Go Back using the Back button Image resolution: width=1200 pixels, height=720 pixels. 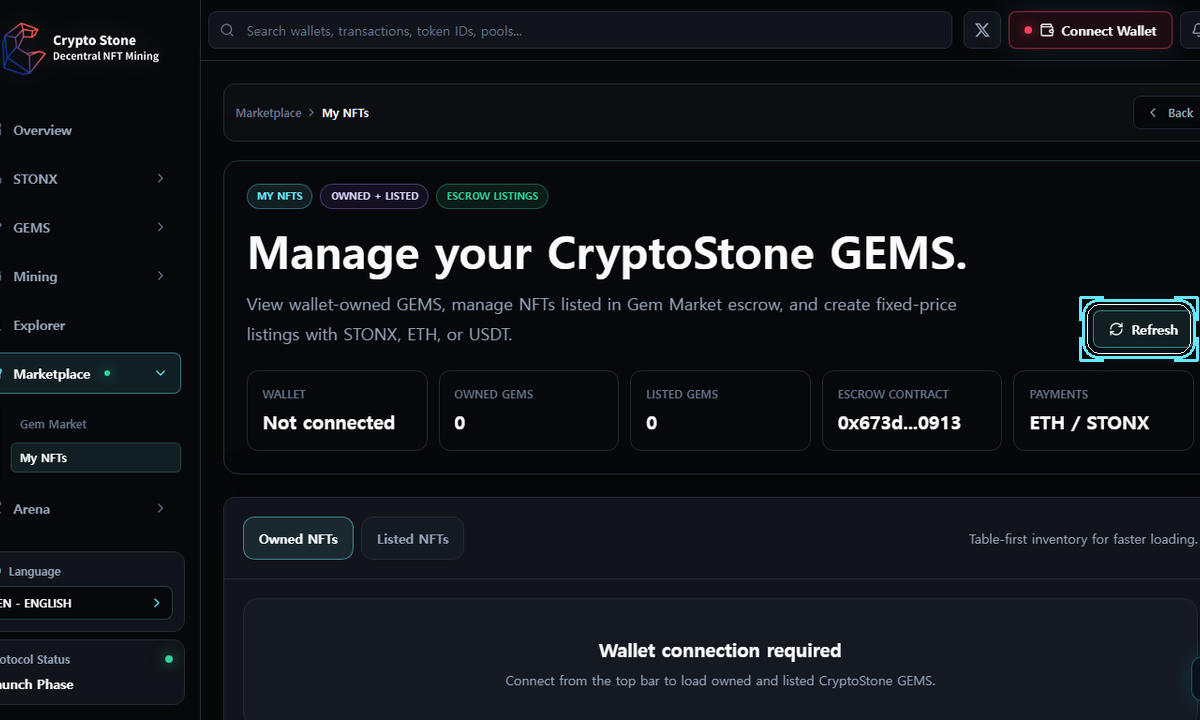coord(1167,113)
